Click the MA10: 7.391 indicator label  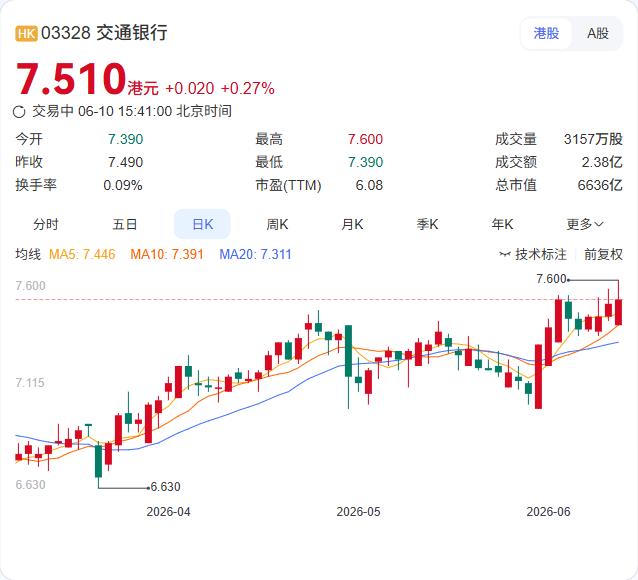point(167,254)
